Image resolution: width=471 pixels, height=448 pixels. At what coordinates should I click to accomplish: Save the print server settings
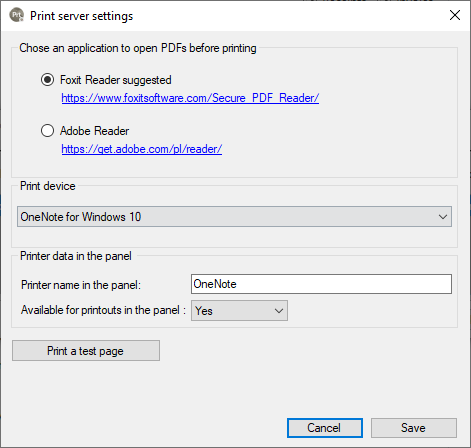click(414, 428)
